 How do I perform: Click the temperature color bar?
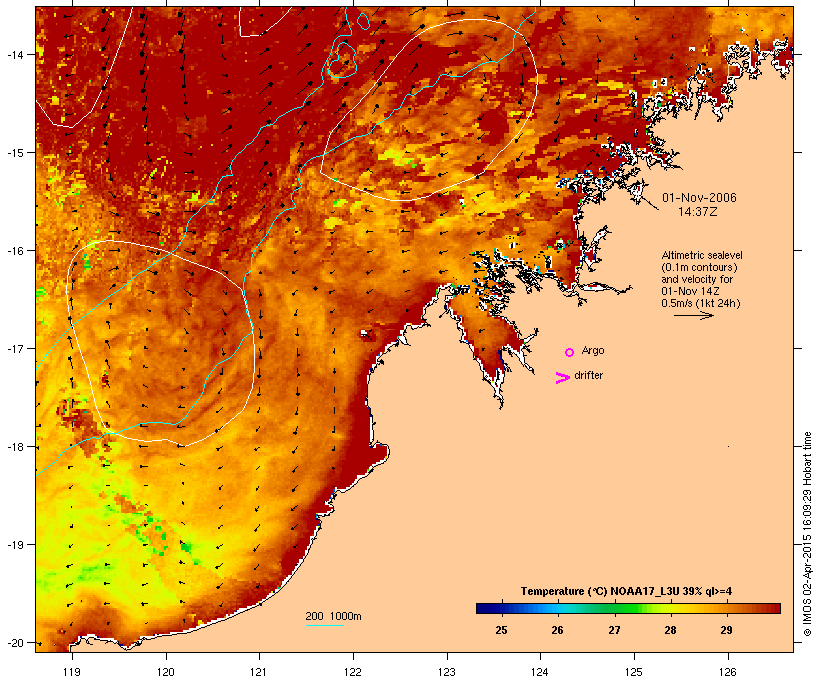628,608
